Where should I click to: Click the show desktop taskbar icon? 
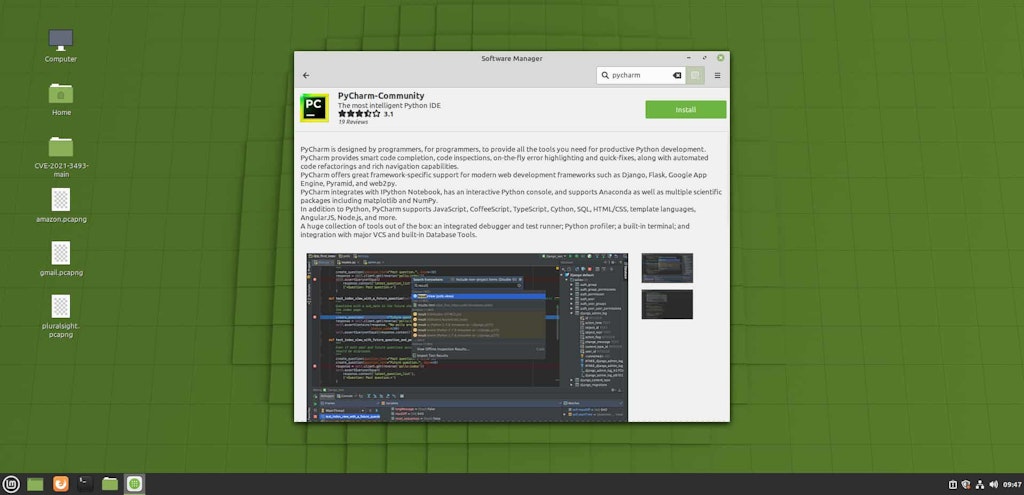click(x=35, y=484)
